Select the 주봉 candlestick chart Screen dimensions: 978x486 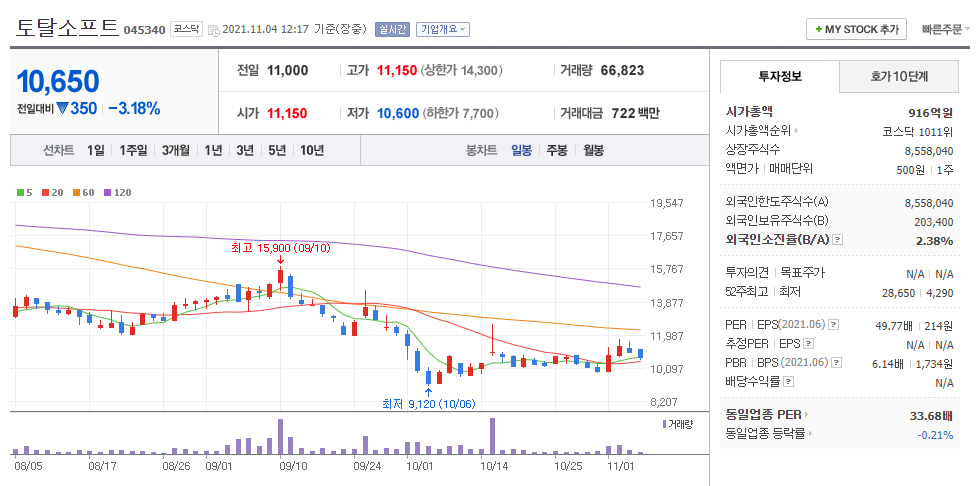pyautogui.click(x=557, y=150)
